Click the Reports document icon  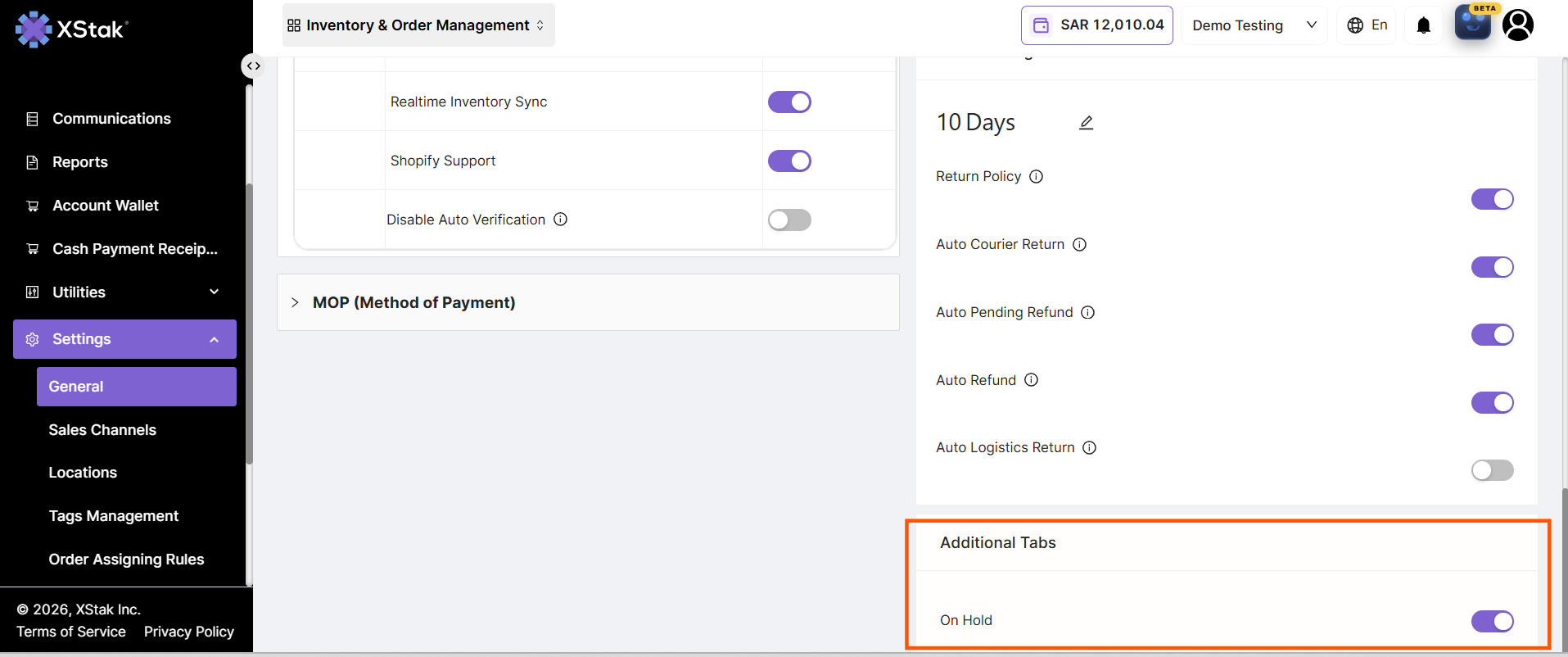click(33, 162)
